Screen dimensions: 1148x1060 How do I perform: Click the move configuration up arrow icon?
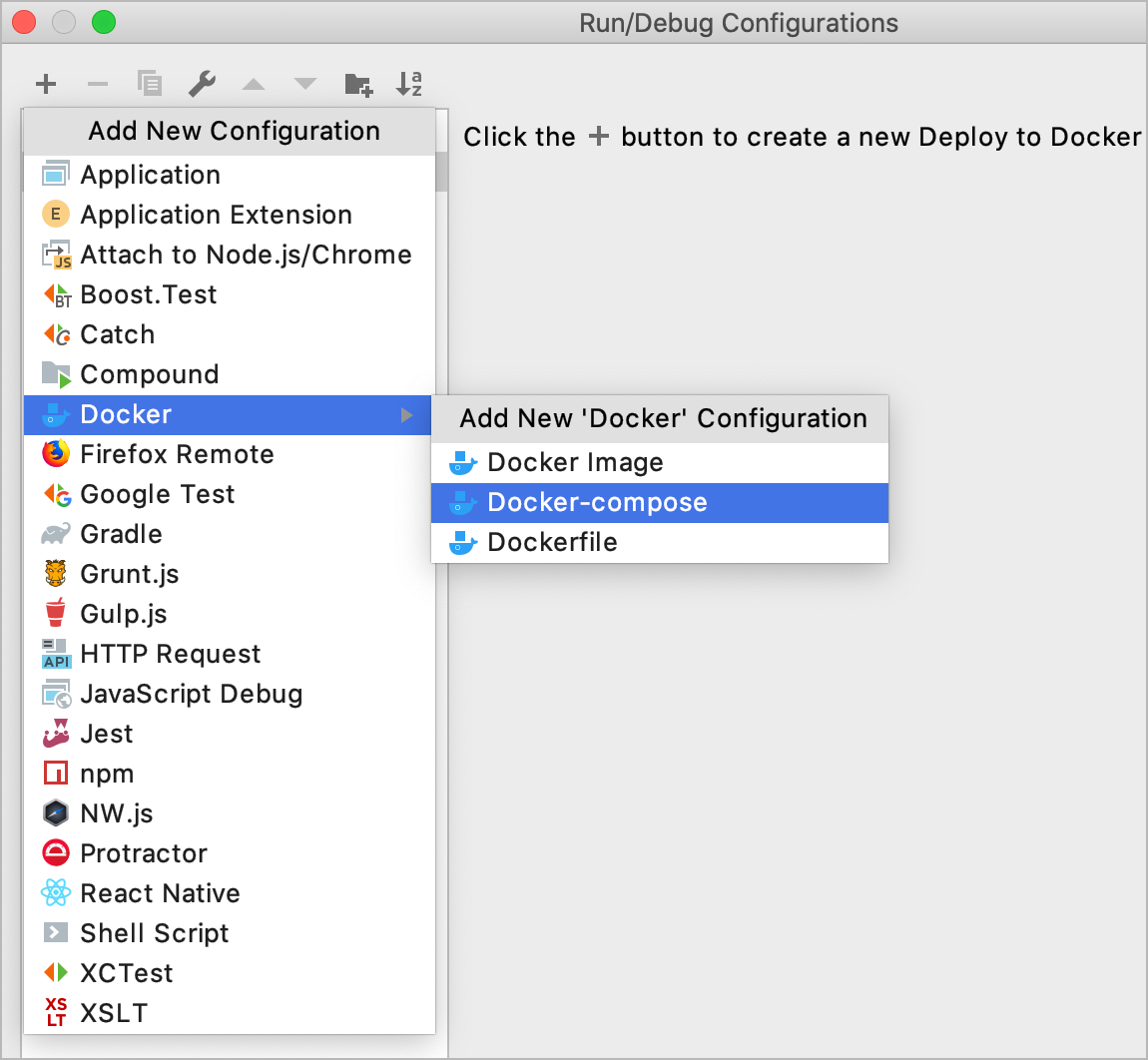click(254, 84)
